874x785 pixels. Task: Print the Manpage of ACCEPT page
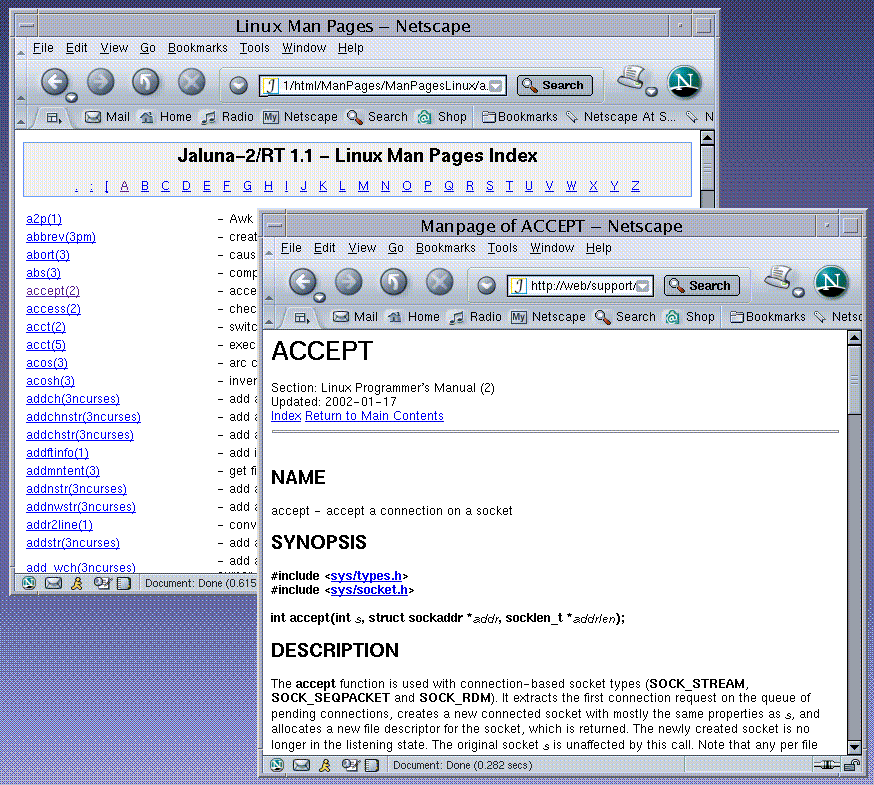pyautogui.click(x=778, y=277)
